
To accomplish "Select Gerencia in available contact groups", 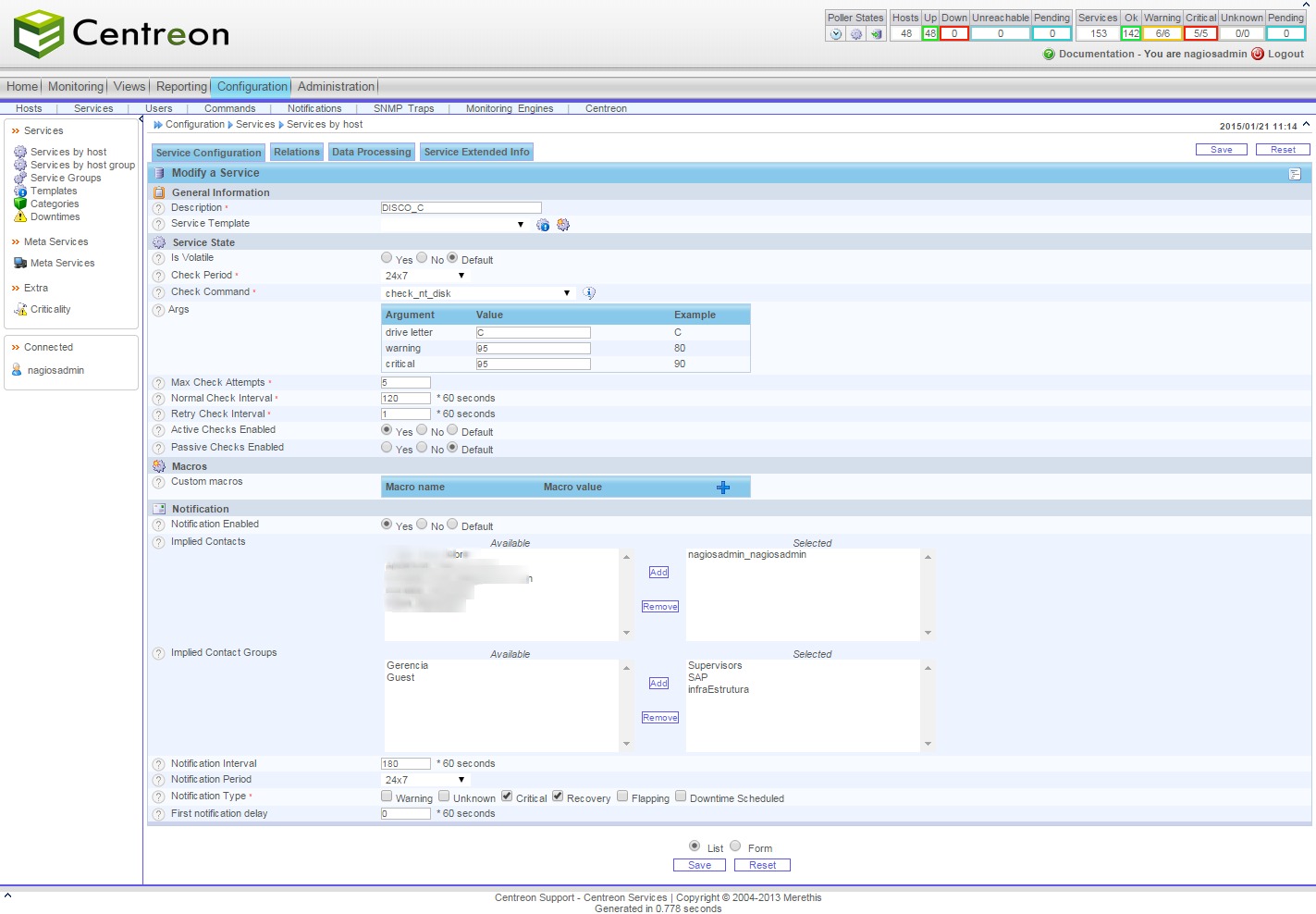I will [408, 666].
